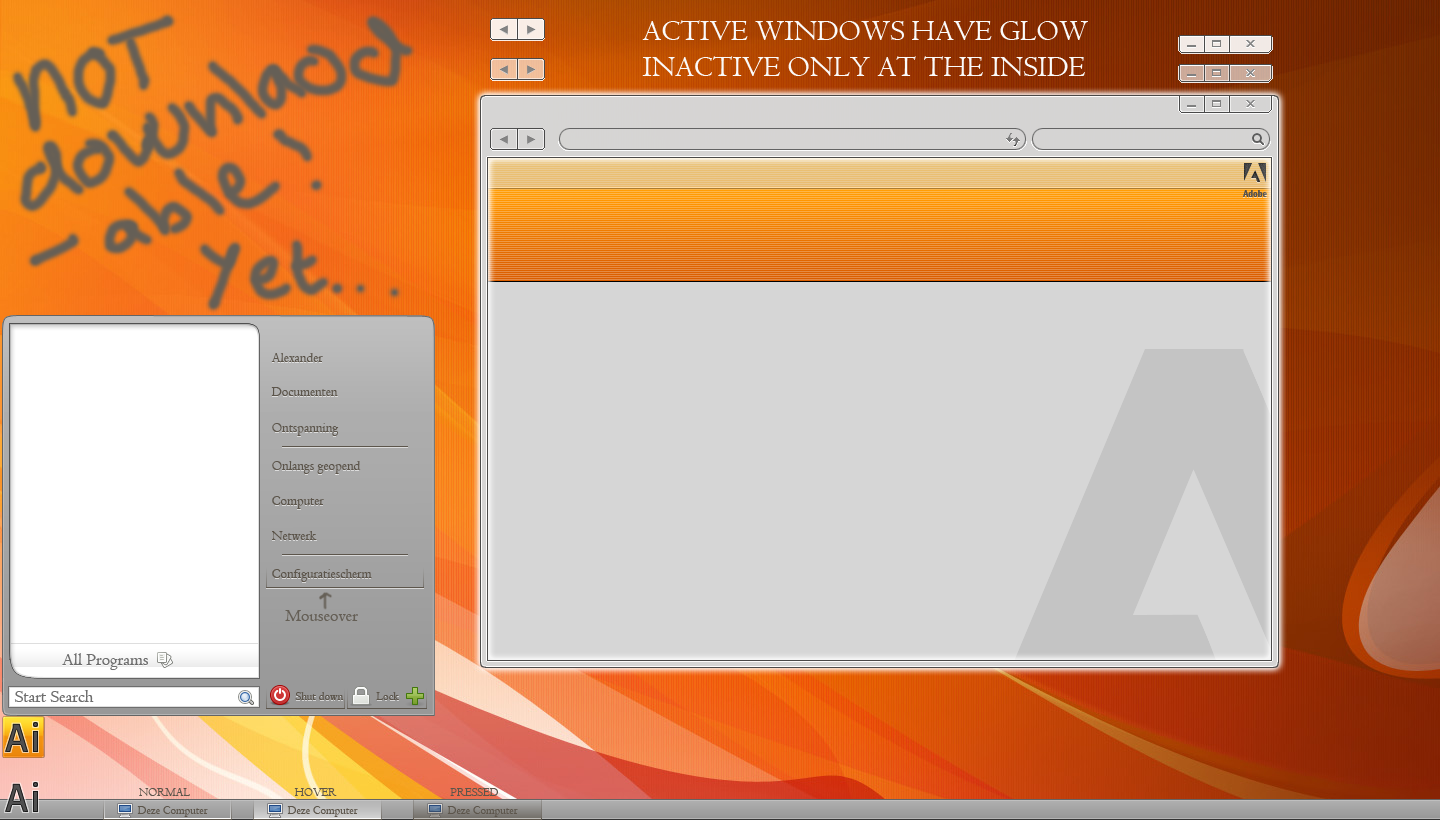The height and width of the screenshot is (820, 1440).
Task: Minimize the main browser window
Action: coord(1191,103)
